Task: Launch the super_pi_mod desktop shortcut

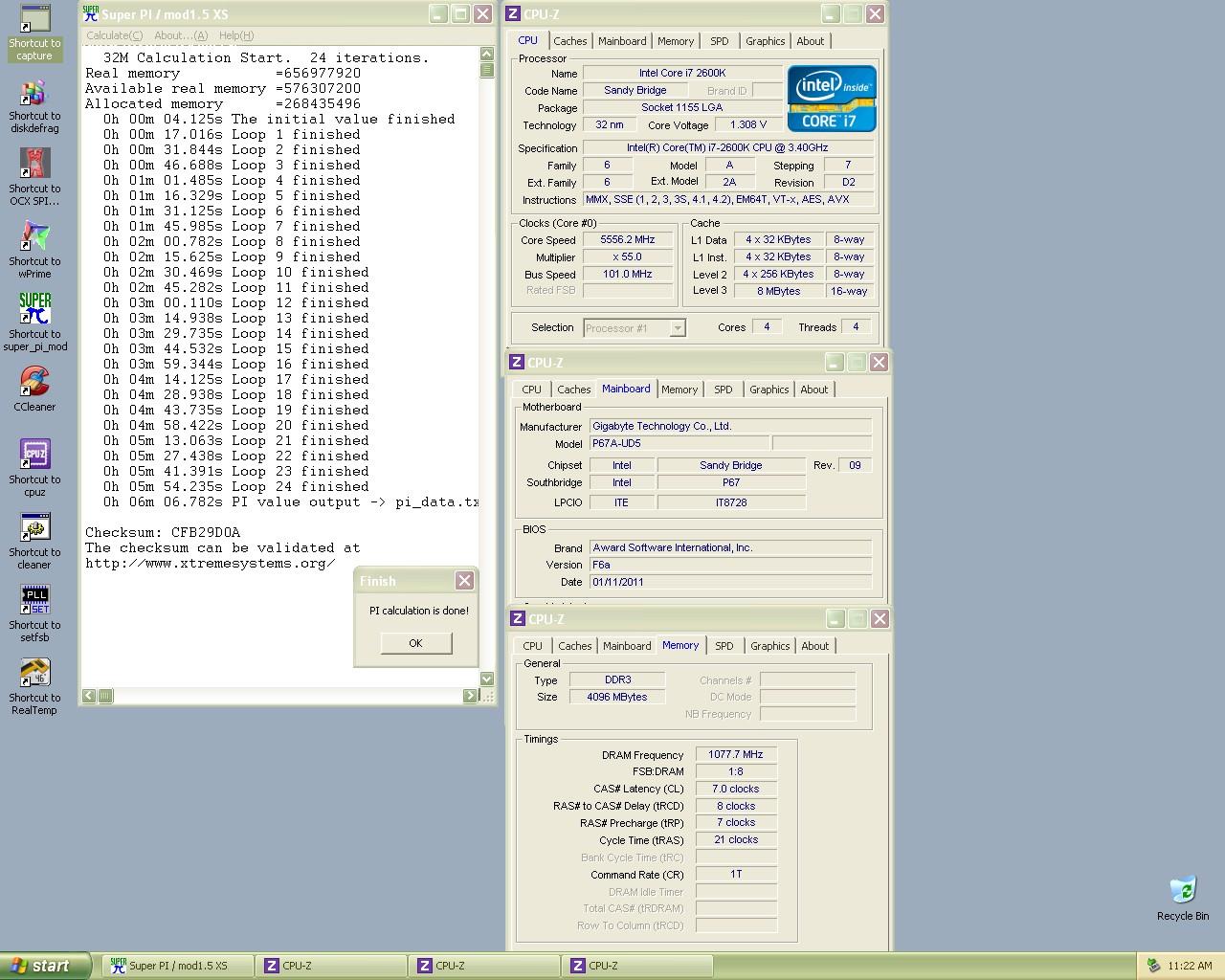Action: click(x=34, y=323)
